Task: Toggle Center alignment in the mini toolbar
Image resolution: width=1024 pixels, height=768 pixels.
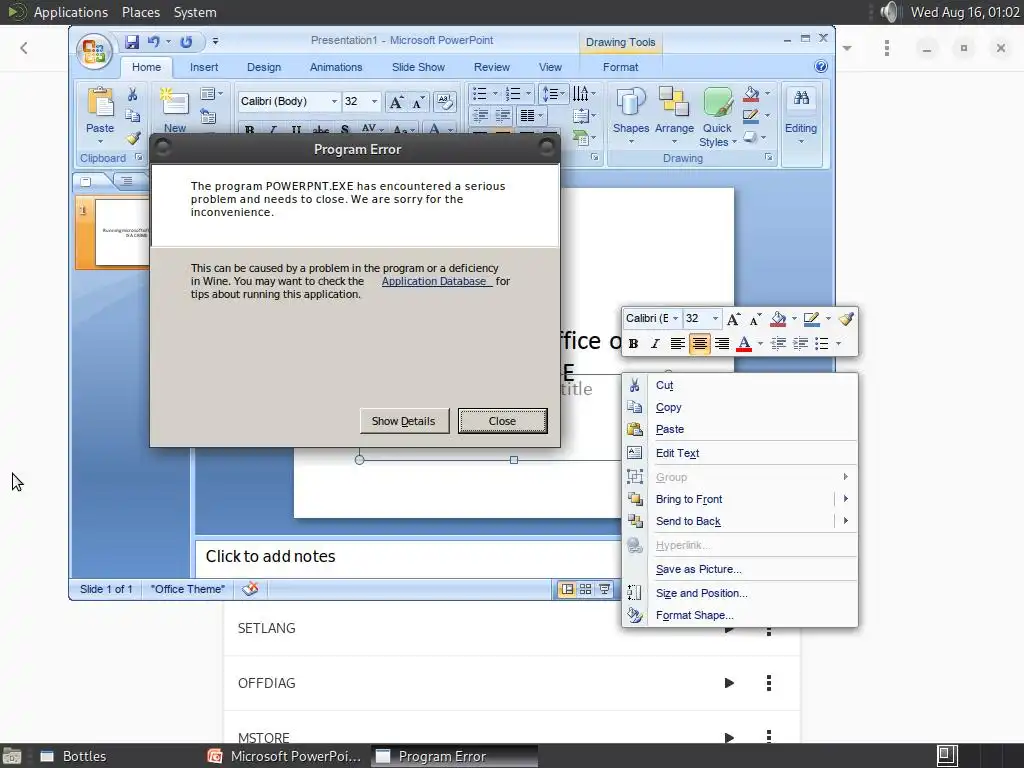Action: click(699, 344)
